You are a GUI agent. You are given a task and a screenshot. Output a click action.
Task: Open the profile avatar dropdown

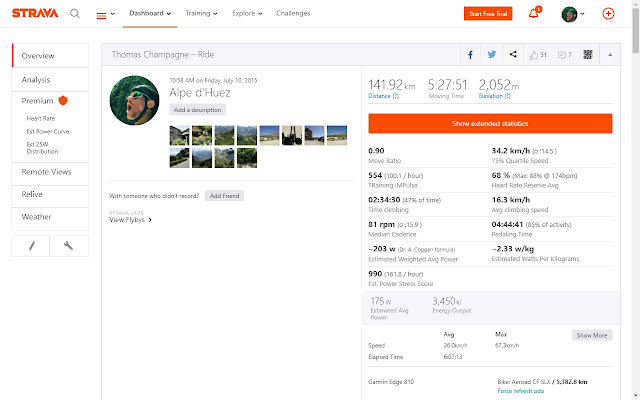click(573, 14)
